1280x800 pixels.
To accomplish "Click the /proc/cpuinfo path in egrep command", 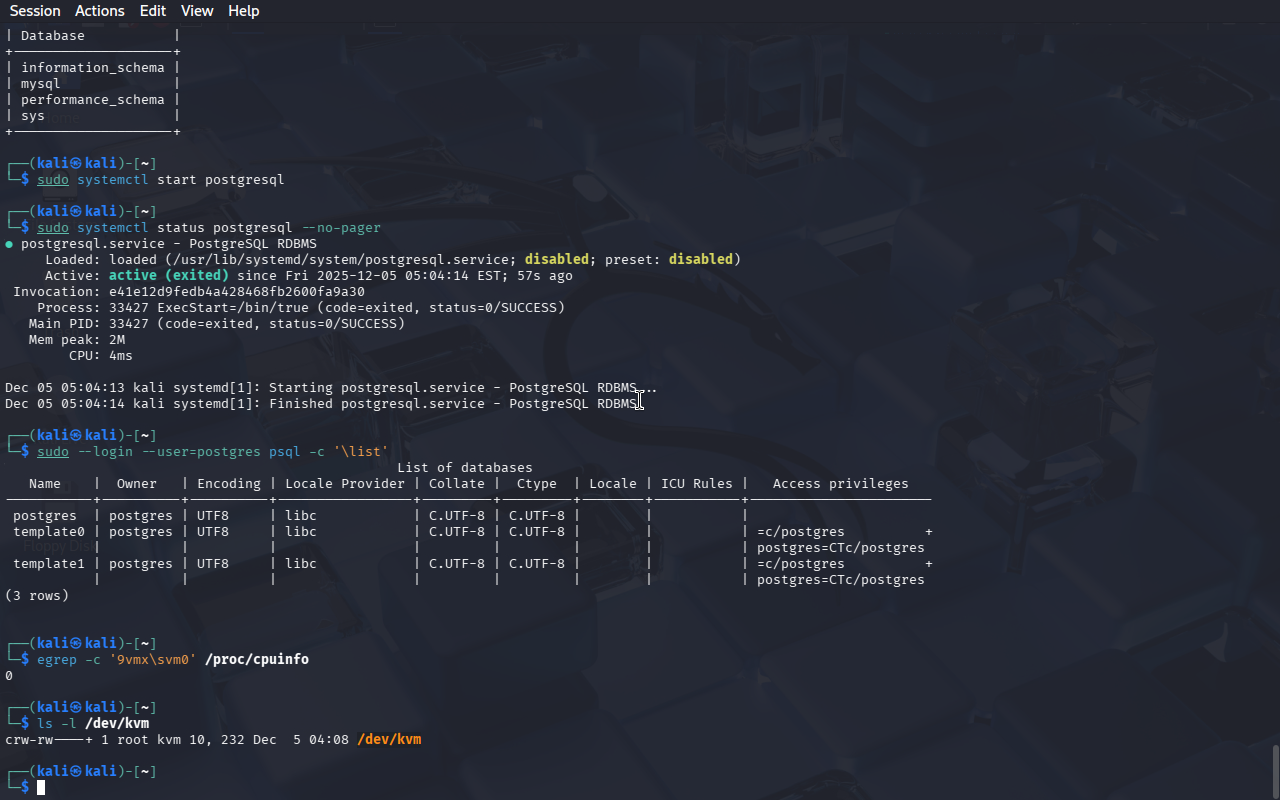I will (x=257, y=660).
